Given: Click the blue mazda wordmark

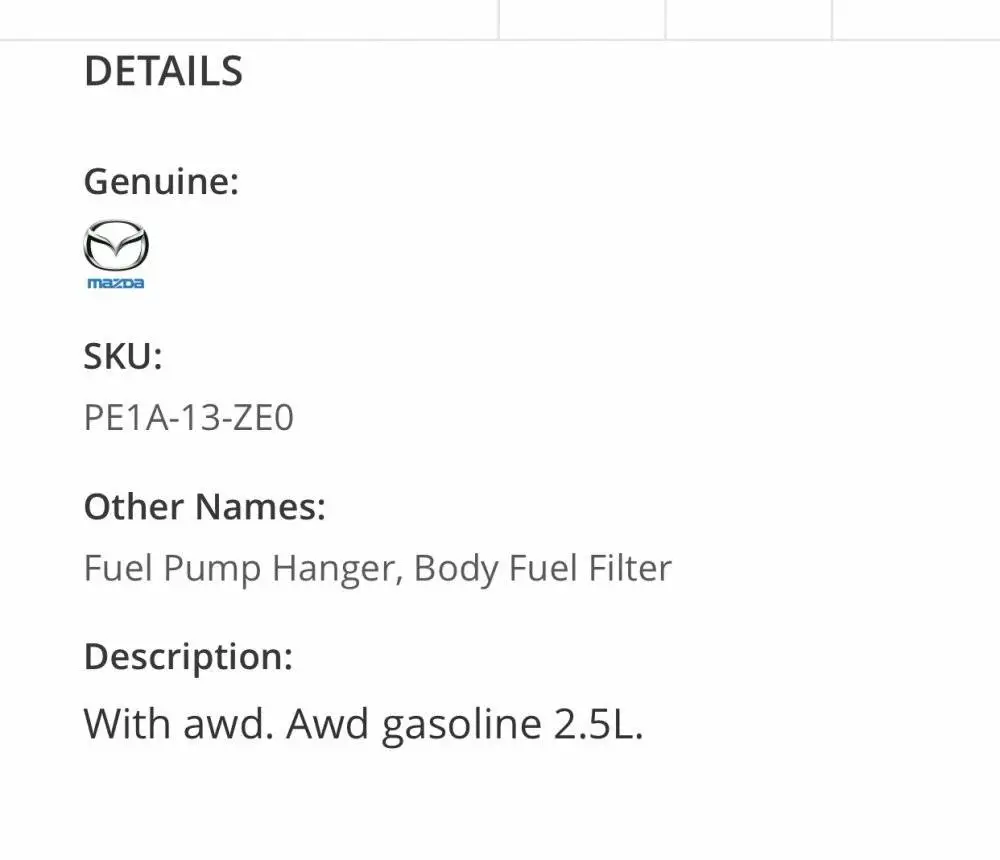Looking at the screenshot, I should (x=115, y=283).
